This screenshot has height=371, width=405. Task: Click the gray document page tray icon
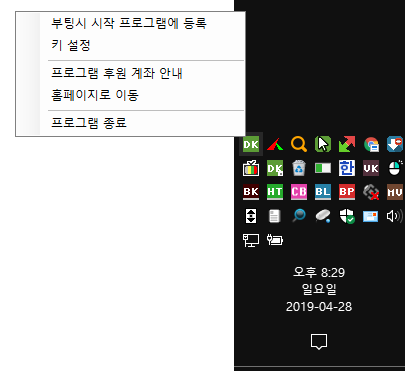click(275, 216)
